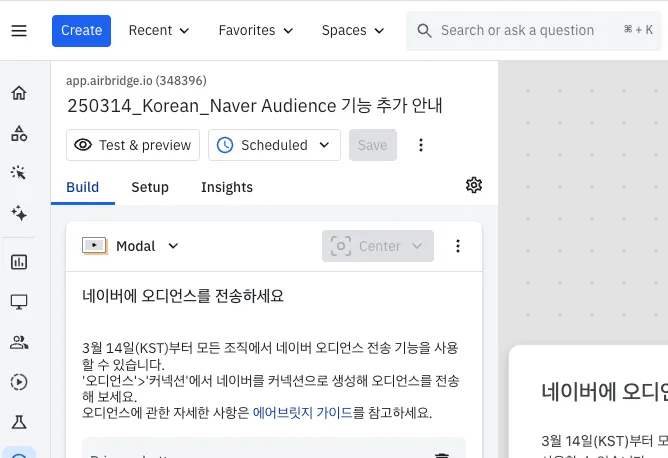
Task: Expand the Recent dropdown
Action: point(159,31)
